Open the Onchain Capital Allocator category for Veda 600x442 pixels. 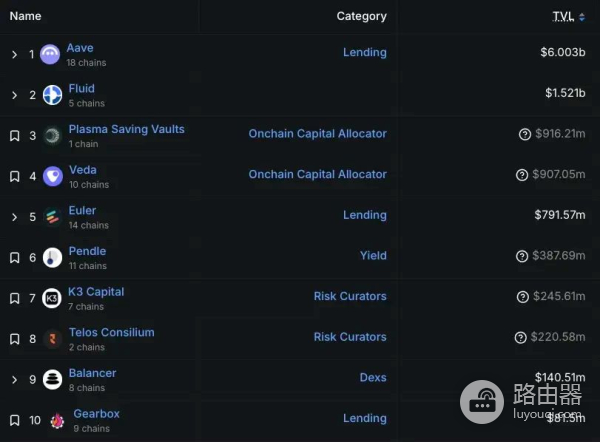click(x=317, y=174)
